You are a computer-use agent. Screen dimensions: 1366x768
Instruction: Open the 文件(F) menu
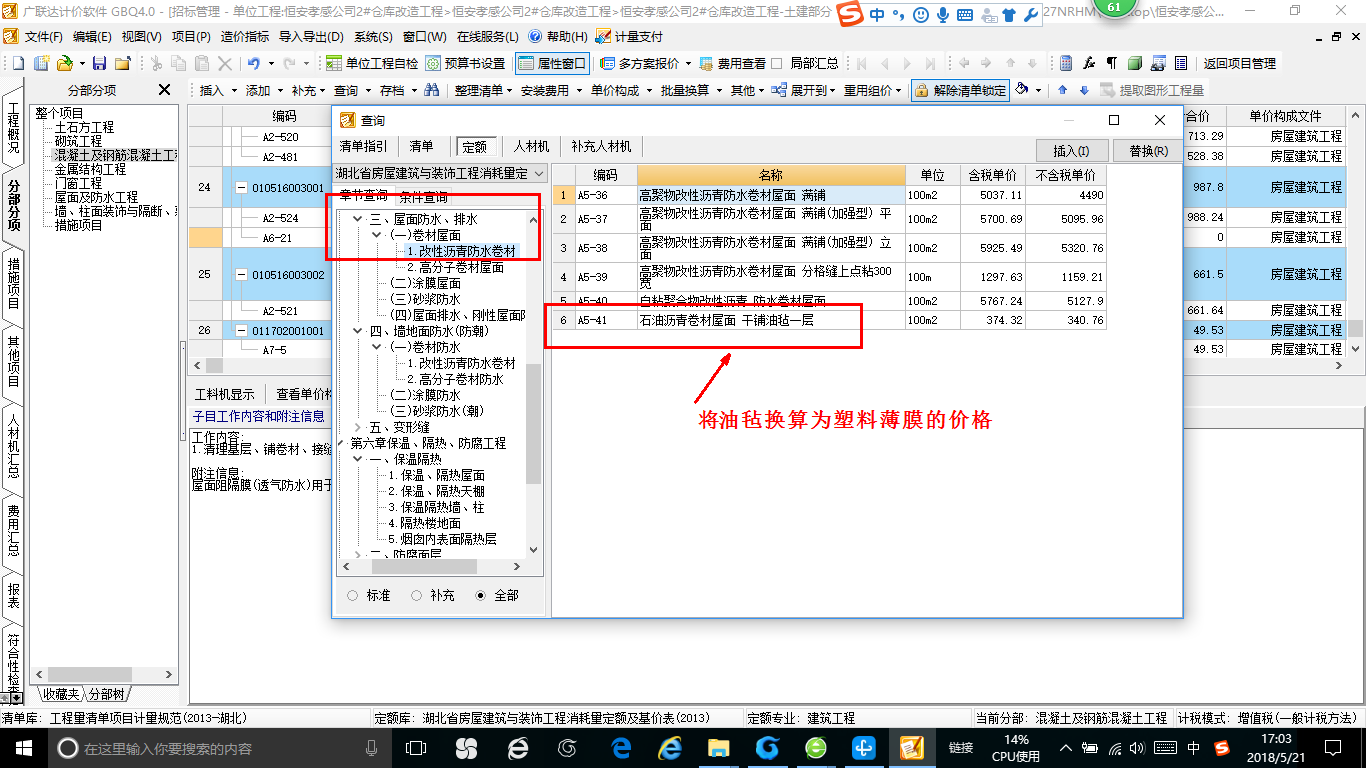[44, 36]
